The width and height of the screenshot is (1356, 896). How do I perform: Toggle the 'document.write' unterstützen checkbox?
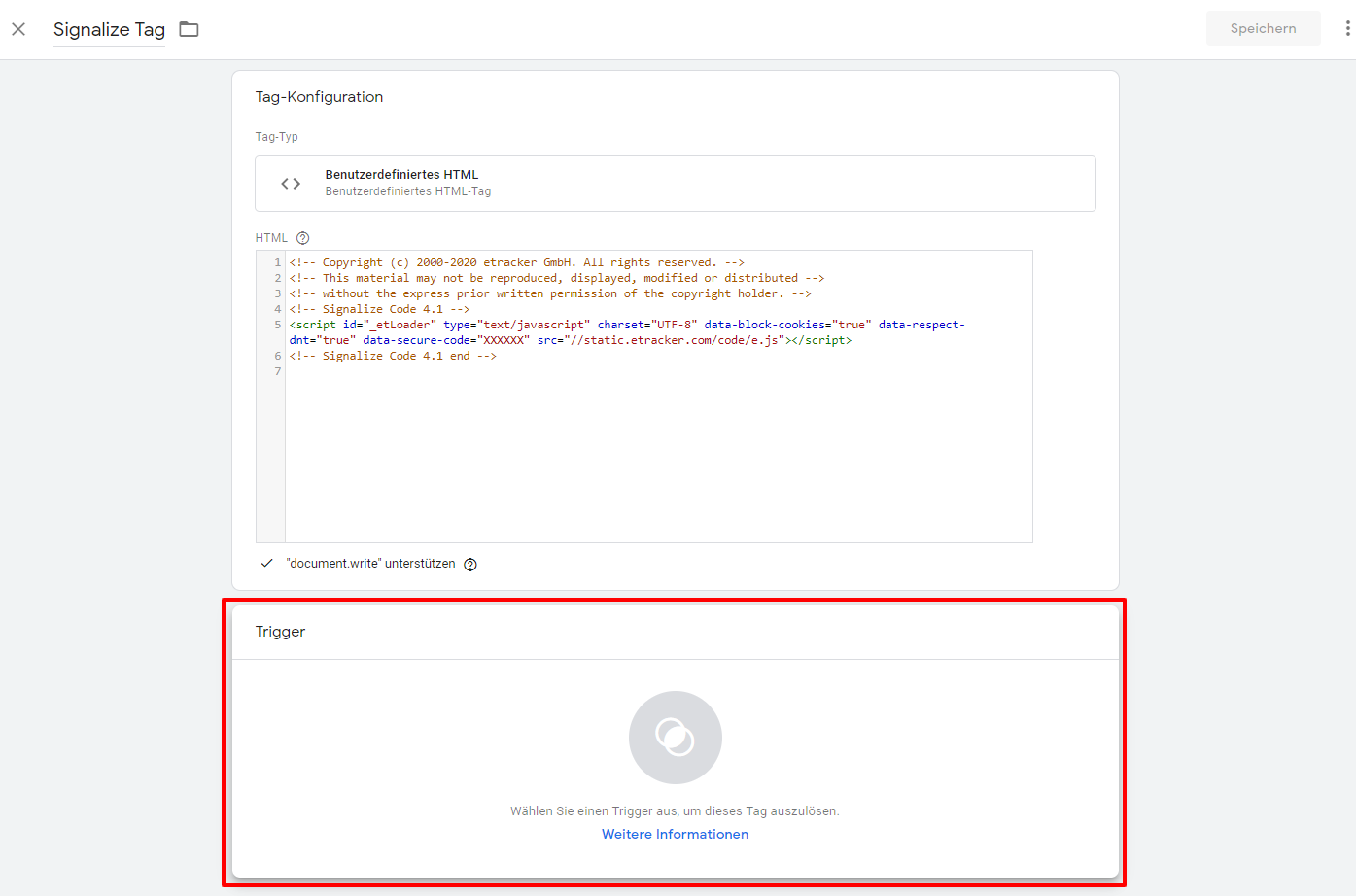(267, 563)
